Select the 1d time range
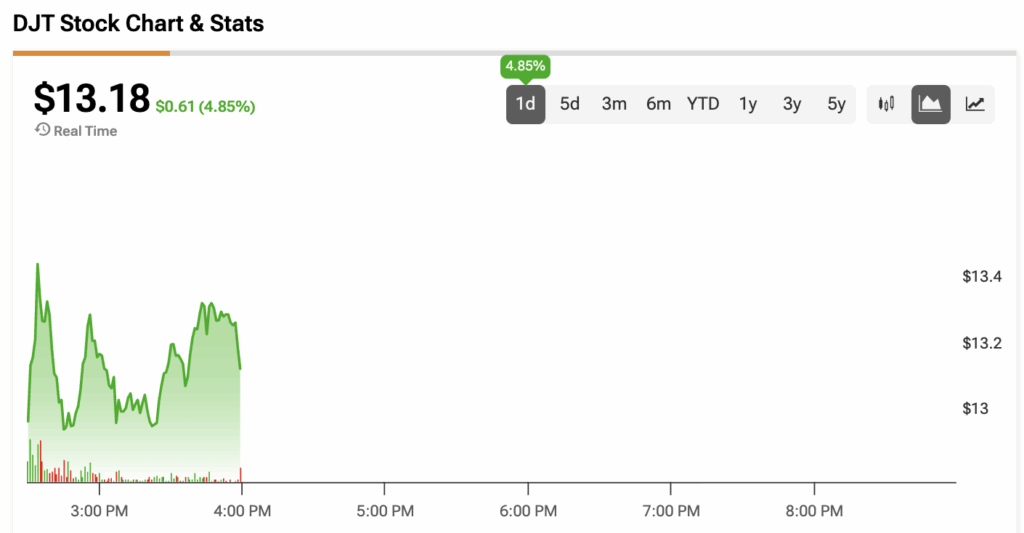 (x=525, y=104)
